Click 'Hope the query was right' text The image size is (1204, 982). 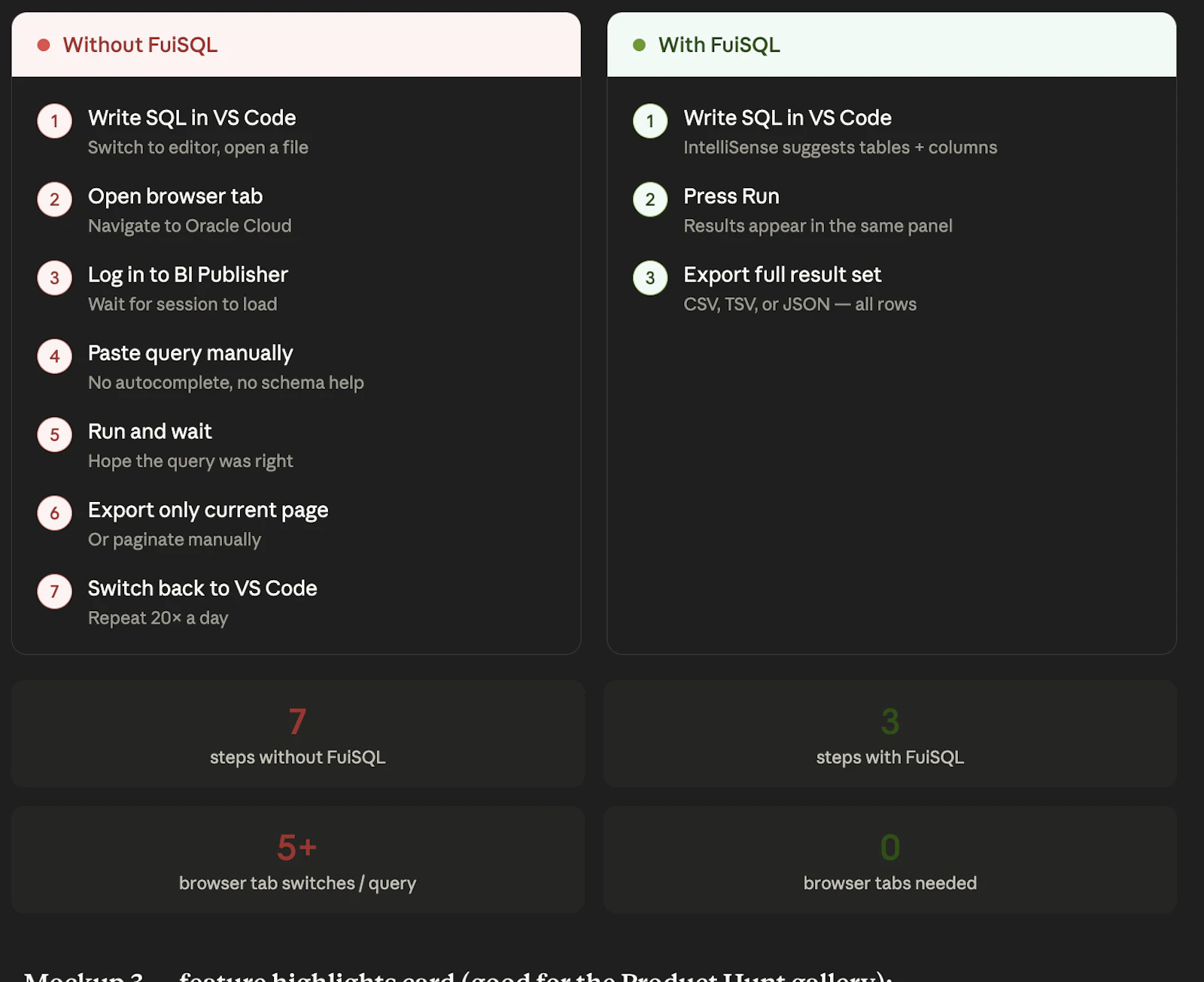[x=190, y=461]
